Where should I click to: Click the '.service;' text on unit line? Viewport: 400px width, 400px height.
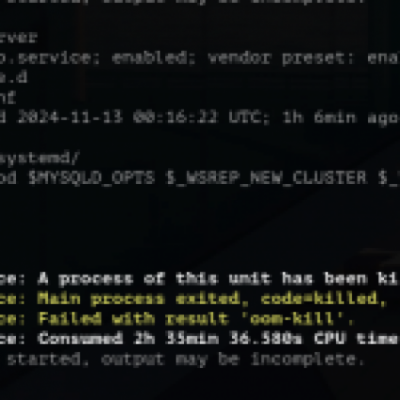(55, 58)
